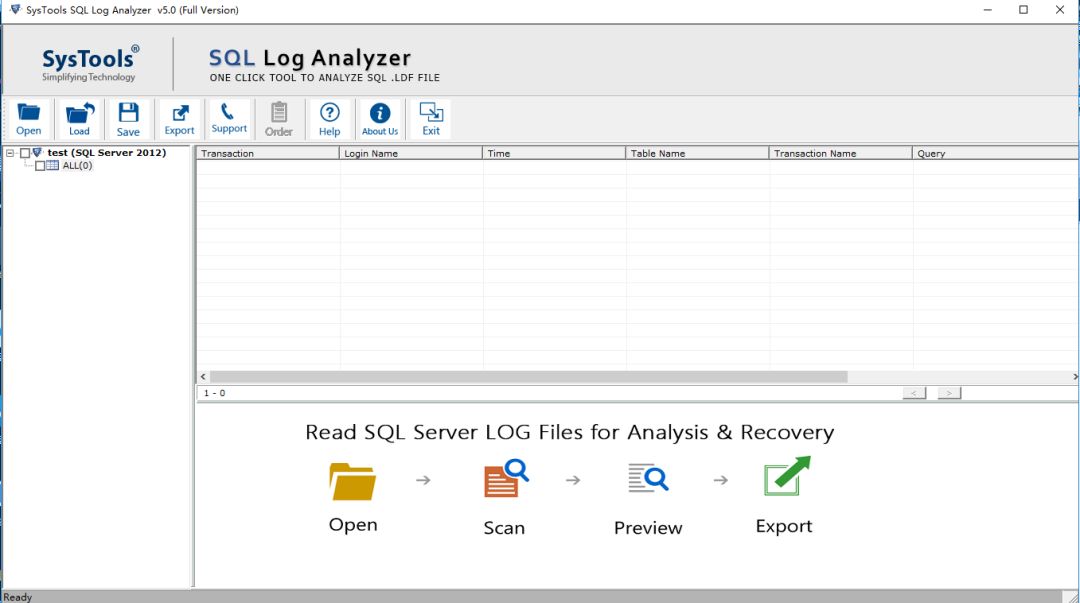
Task: Click the '1 - 0' page range text
Action: (214, 393)
